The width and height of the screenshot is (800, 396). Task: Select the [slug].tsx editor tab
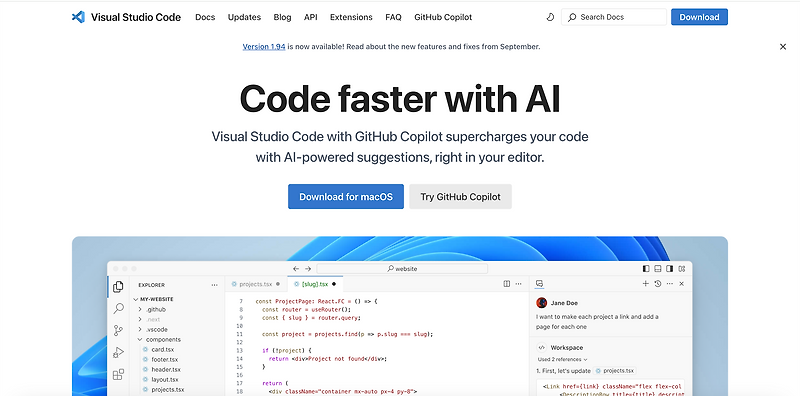coord(315,284)
